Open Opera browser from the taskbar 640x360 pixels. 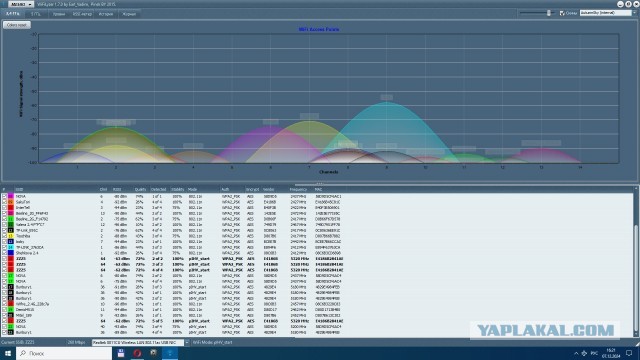click(137, 353)
